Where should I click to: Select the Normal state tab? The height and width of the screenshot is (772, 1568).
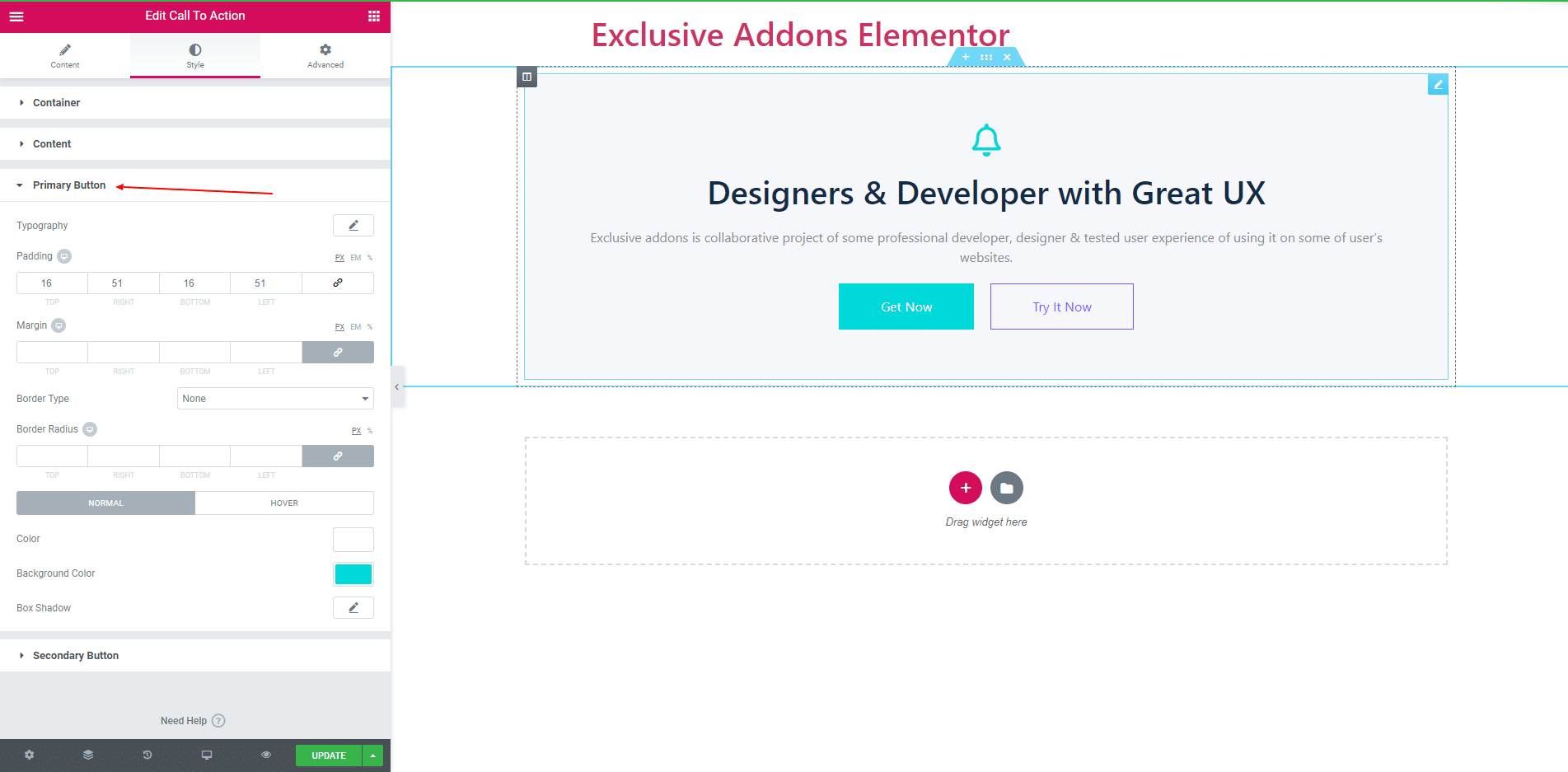coord(105,503)
